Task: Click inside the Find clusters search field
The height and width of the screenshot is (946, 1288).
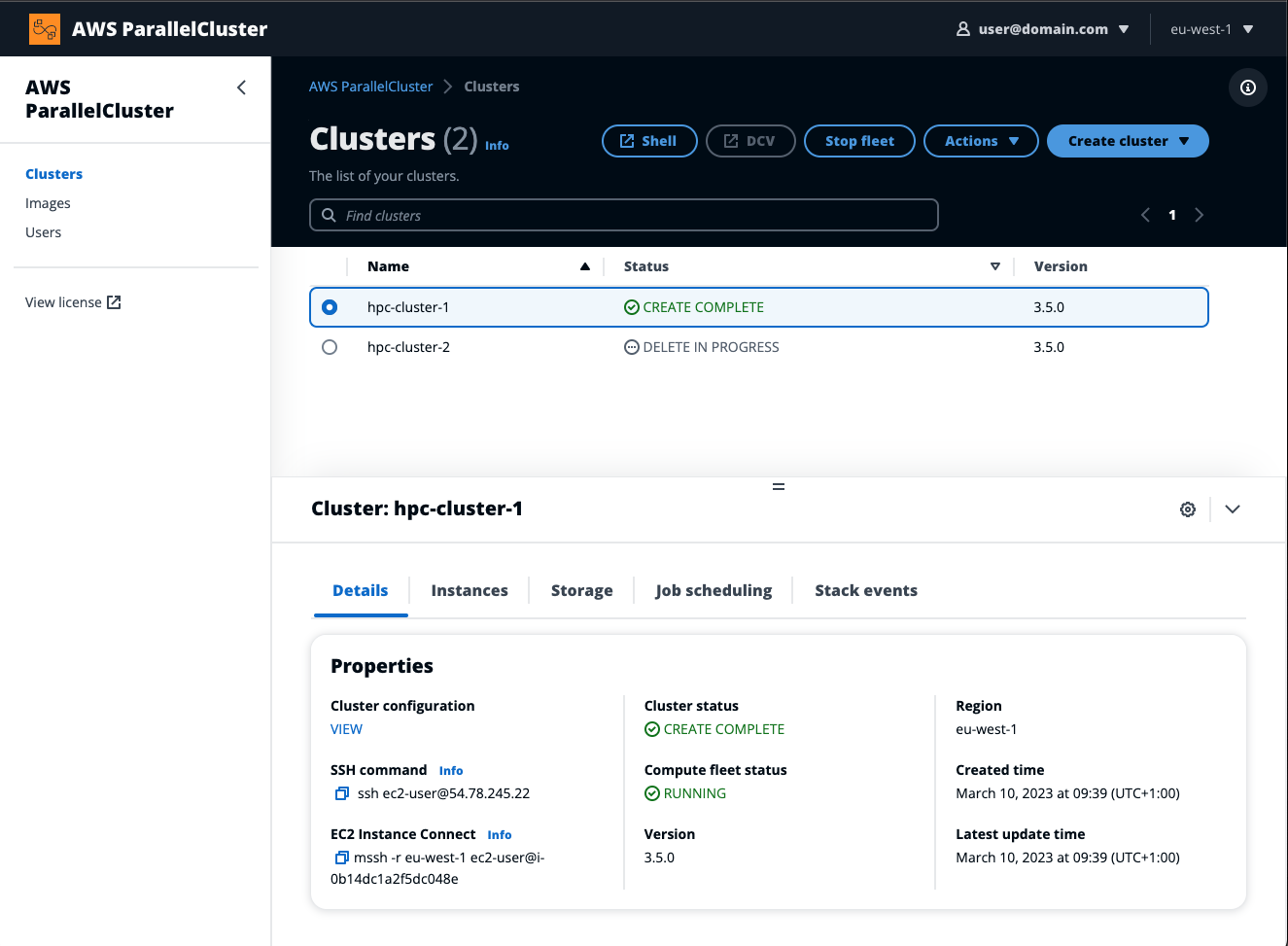Action: 622,214
